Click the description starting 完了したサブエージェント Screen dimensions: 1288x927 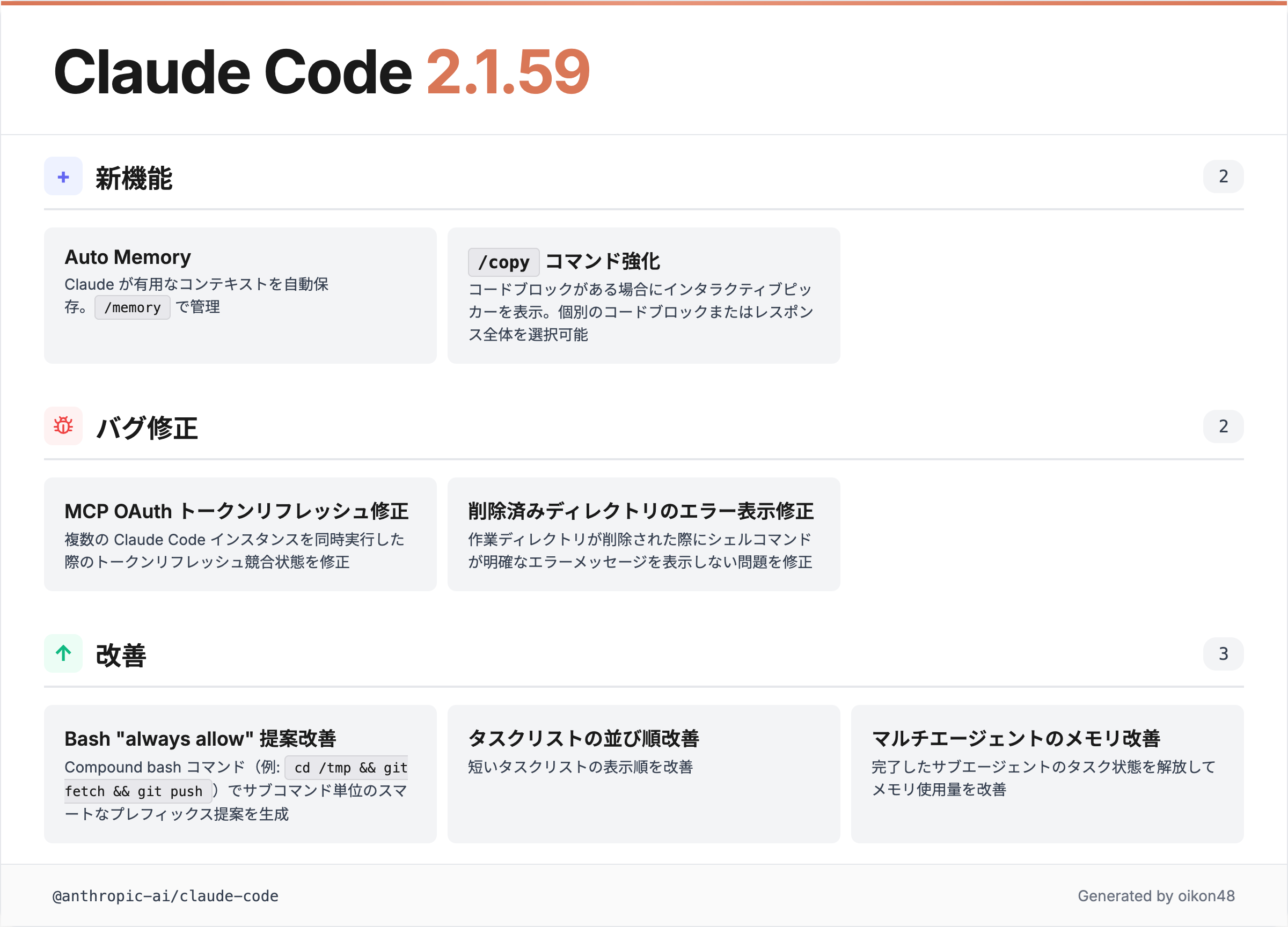coord(1043,778)
